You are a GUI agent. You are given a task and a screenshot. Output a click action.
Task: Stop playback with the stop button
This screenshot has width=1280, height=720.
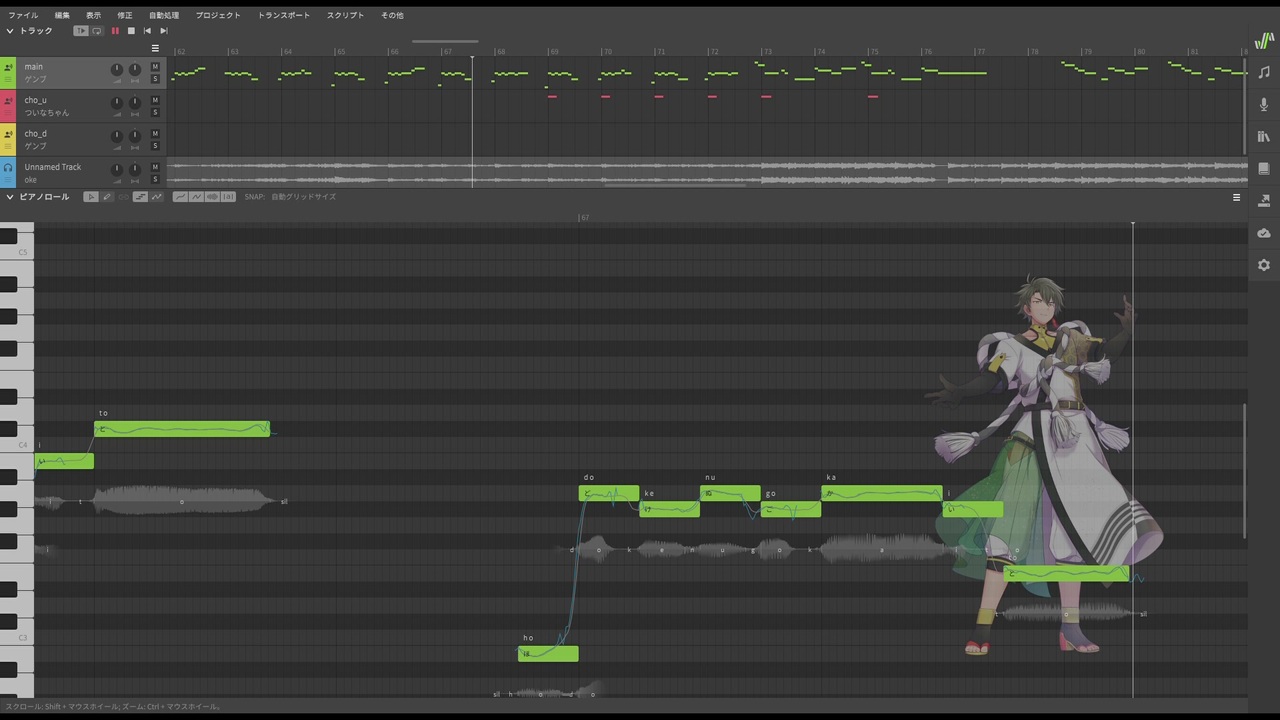point(131,31)
